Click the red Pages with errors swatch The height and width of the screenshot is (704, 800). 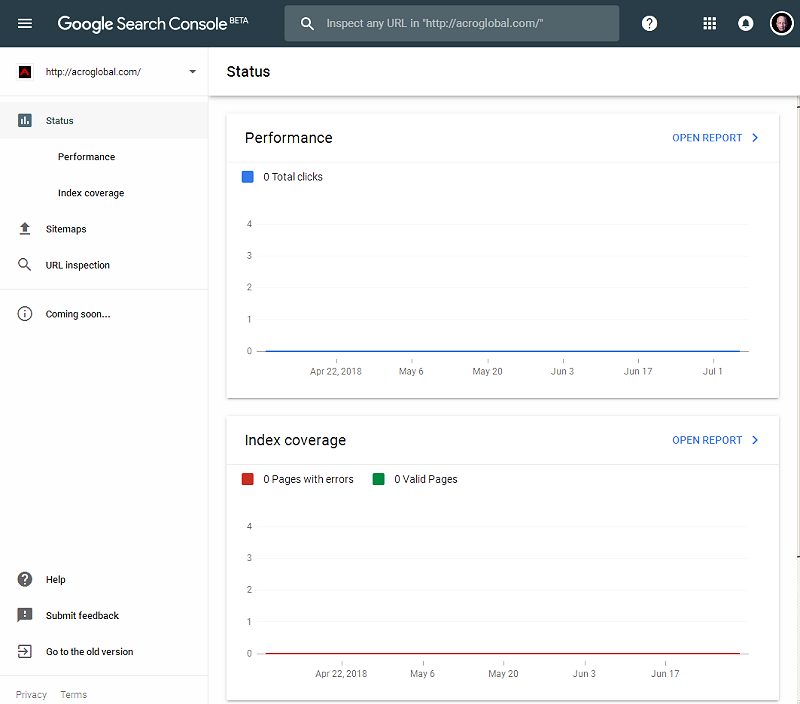[247, 479]
